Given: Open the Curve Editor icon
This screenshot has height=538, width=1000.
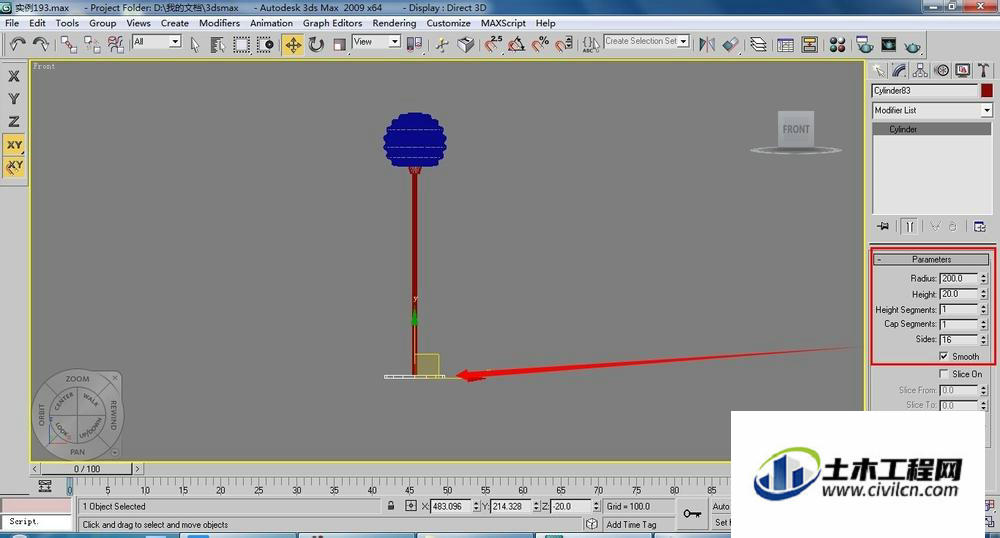Looking at the screenshot, I should click(x=786, y=45).
